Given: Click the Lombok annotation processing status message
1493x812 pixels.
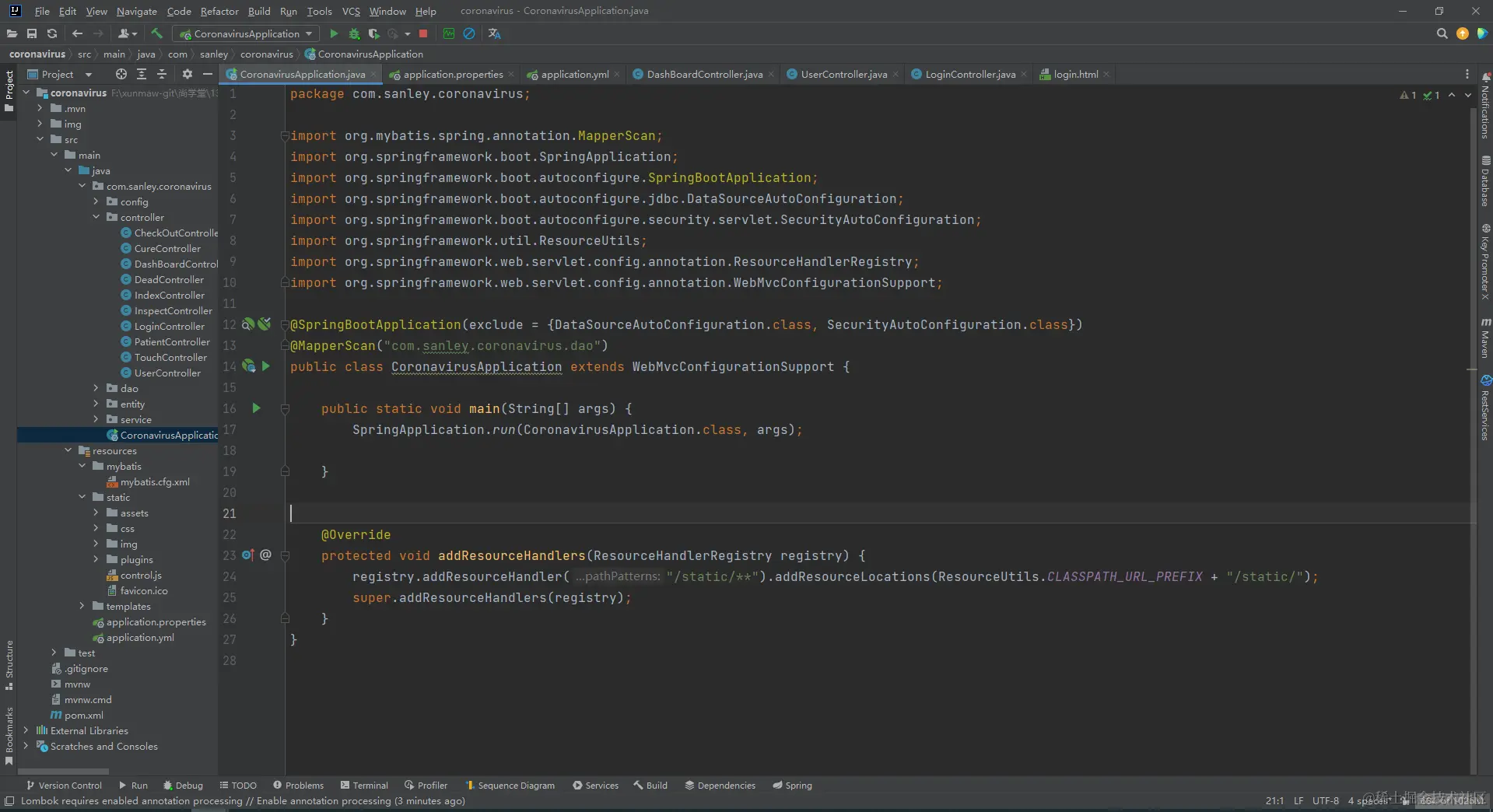Looking at the screenshot, I should click(243, 801).
